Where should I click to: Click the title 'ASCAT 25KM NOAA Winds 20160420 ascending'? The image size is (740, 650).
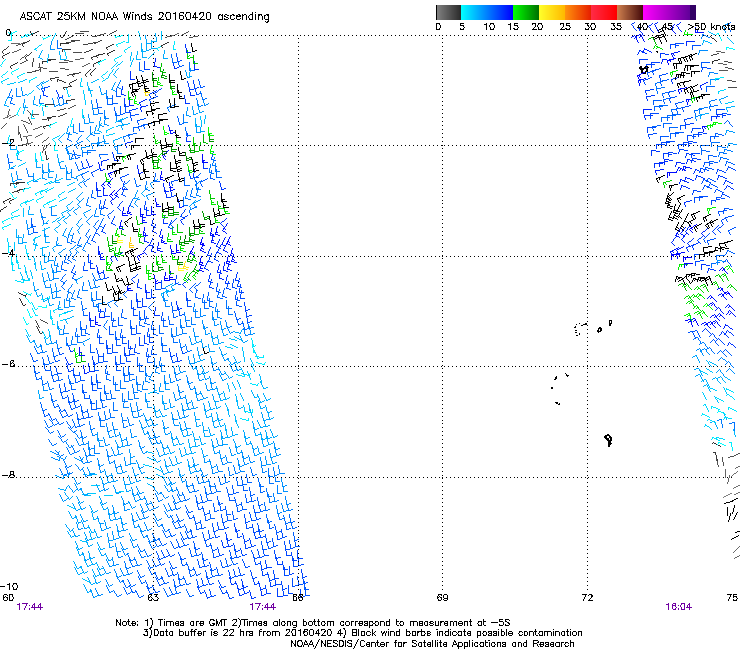point(144,17)
